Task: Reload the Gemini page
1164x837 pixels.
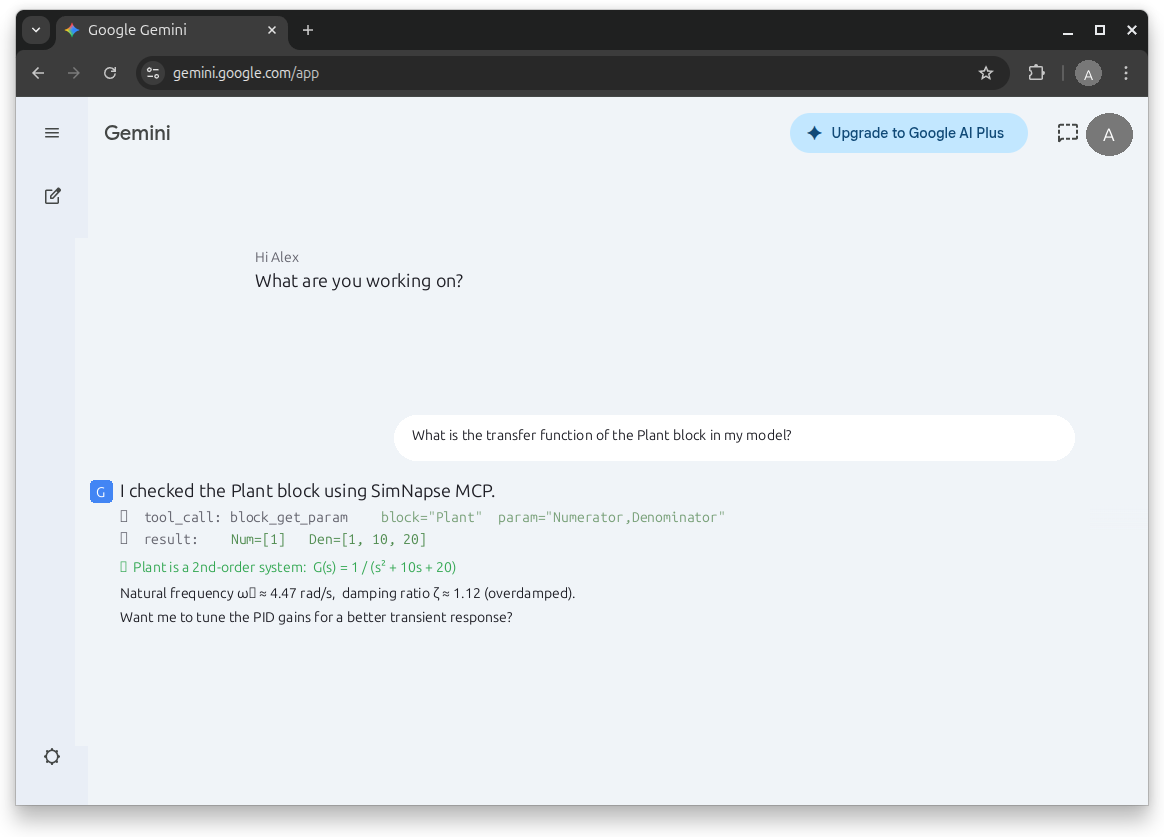Action: tap(110, 73)
